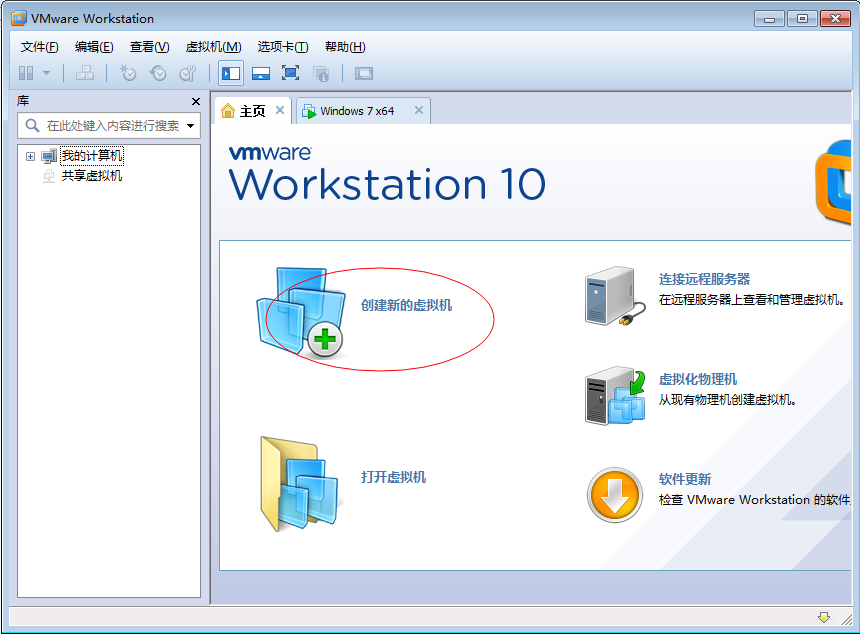Click the suspend/pause toolbar icon
The width and height of the screenshot is (860, 634).
click(x=26, y=73)
